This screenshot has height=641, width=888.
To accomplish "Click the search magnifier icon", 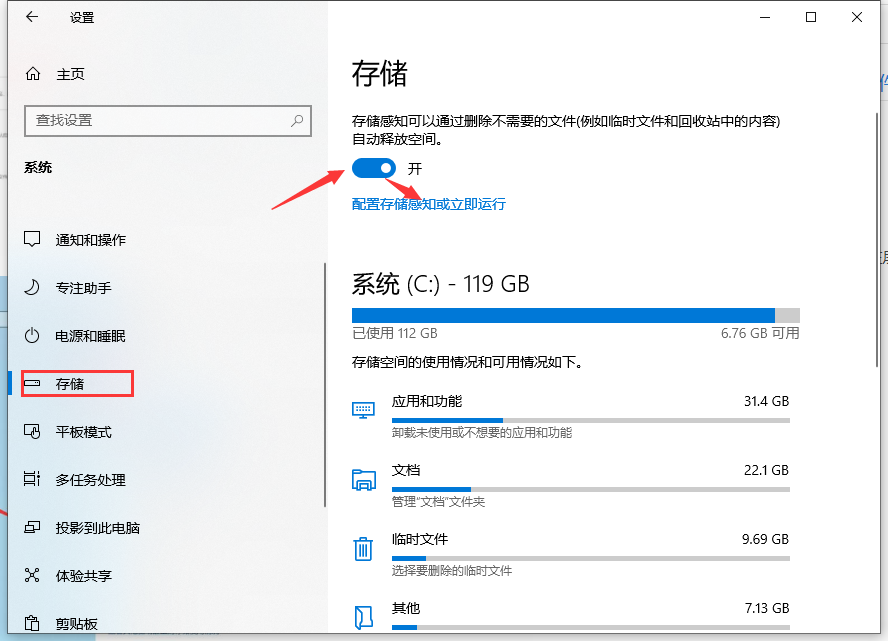I will [297, 120].
